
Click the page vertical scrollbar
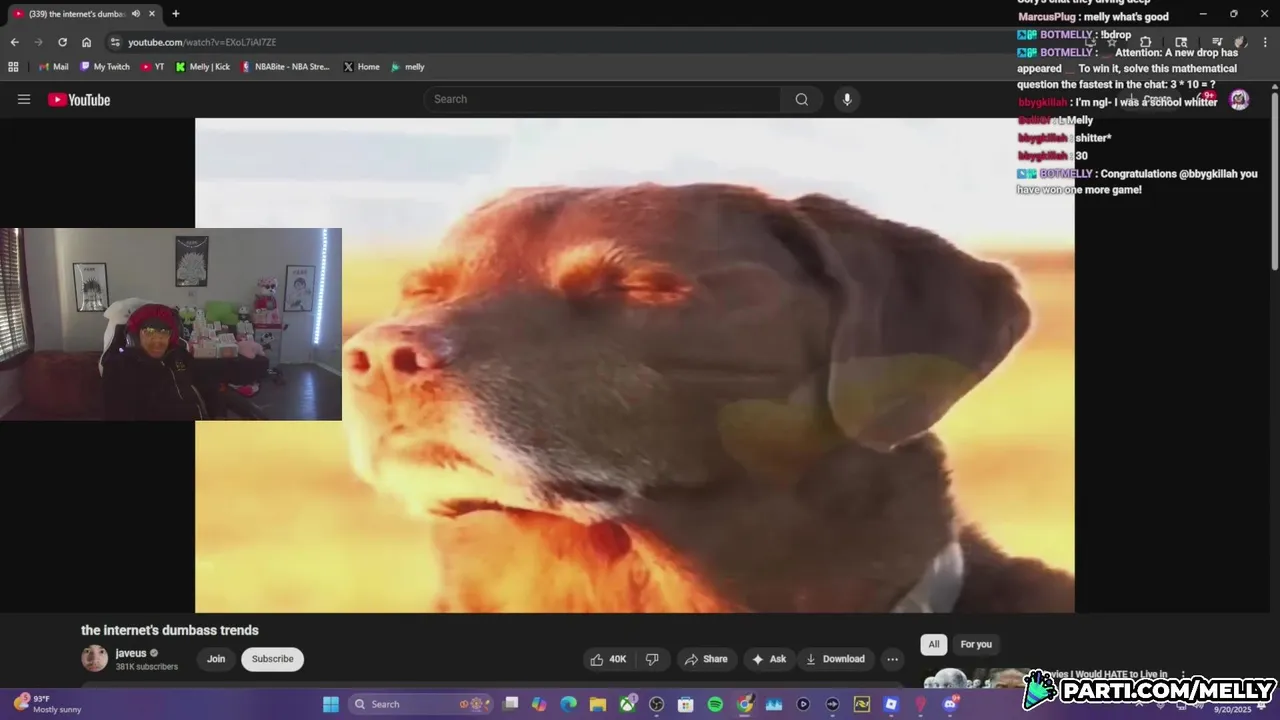(x=1275, y=180)
